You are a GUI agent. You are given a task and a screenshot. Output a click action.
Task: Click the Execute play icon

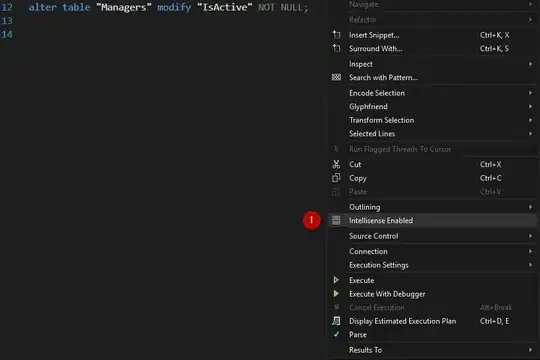click(336, 280)
